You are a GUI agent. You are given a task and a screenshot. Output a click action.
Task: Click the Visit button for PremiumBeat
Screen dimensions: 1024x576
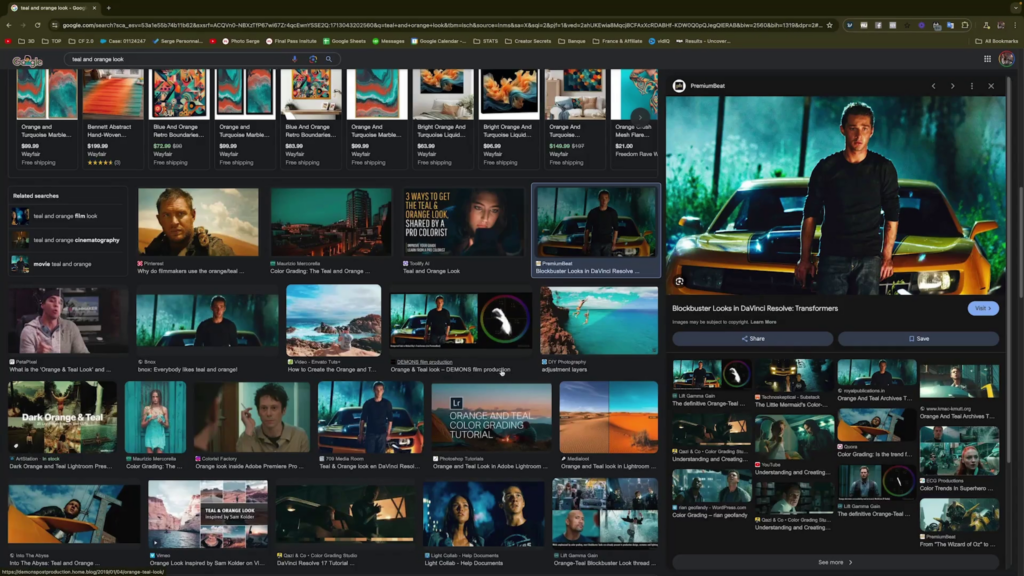983,308
